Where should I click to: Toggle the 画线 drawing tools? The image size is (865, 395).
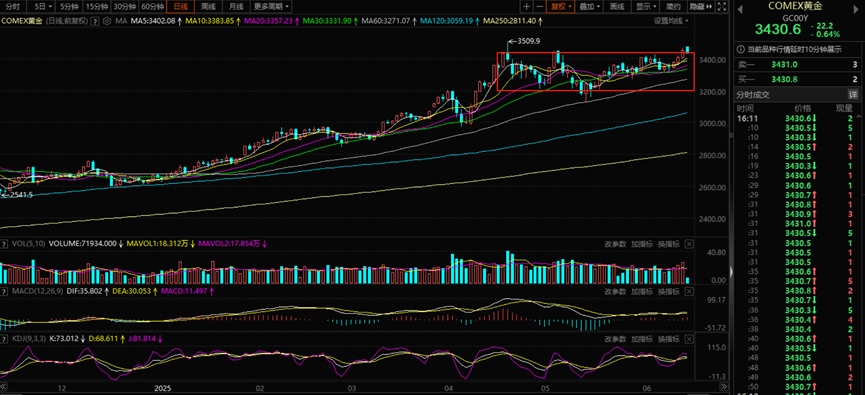pyautogui.click(x=617, y=7)
